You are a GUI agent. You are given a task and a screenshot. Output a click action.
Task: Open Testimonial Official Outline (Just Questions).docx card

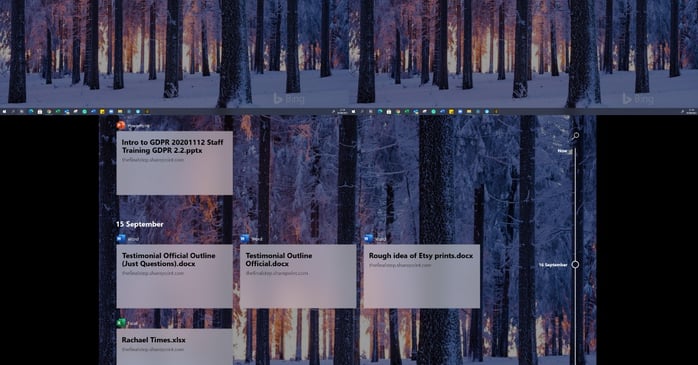tap(174, 276)
